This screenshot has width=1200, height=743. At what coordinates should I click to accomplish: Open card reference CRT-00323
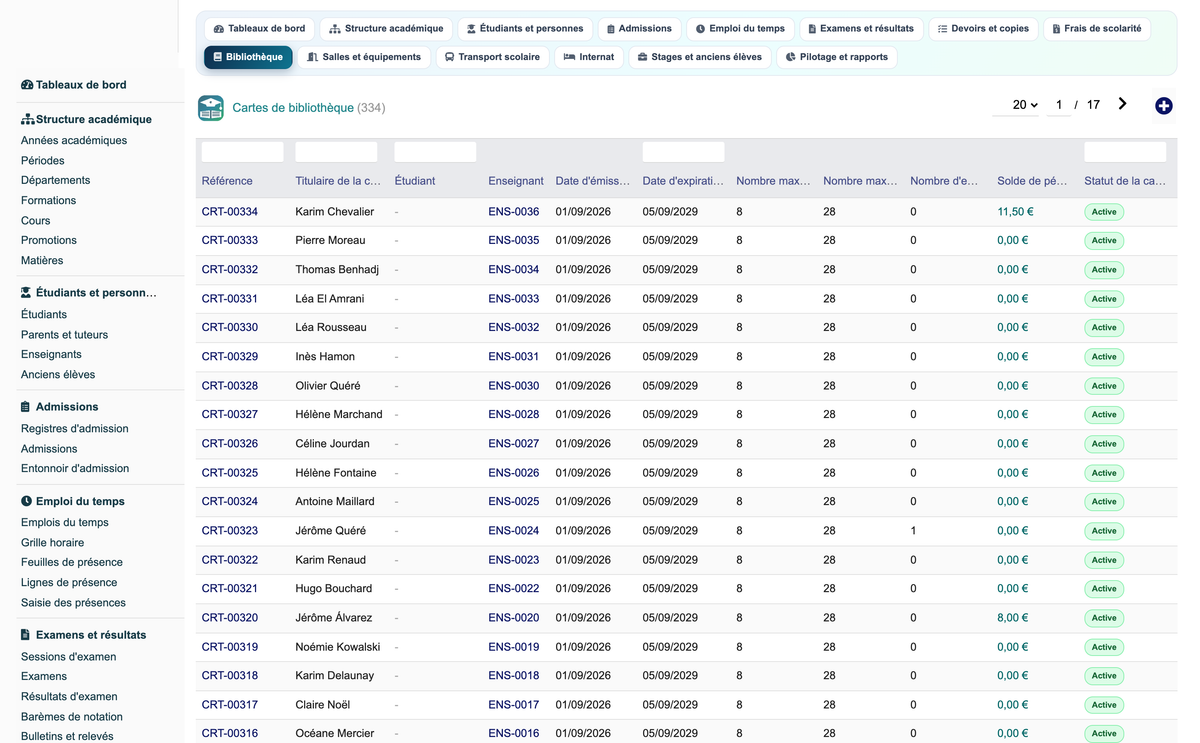coord(230,531)
